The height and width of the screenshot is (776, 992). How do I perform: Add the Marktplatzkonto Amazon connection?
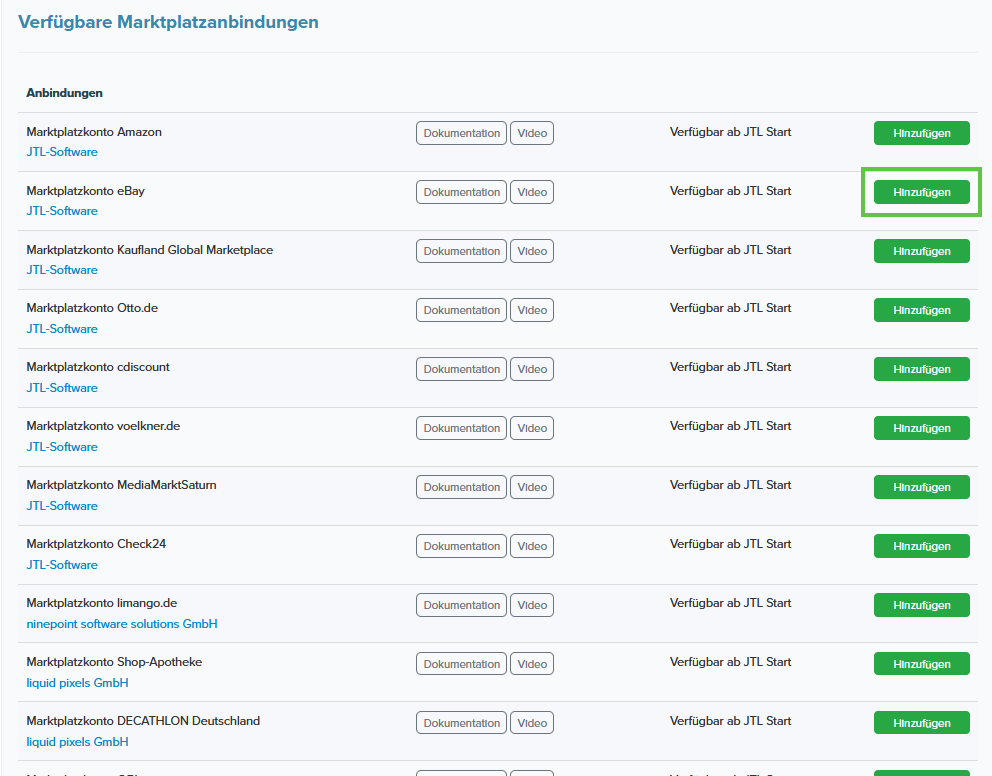pos(921,133)
